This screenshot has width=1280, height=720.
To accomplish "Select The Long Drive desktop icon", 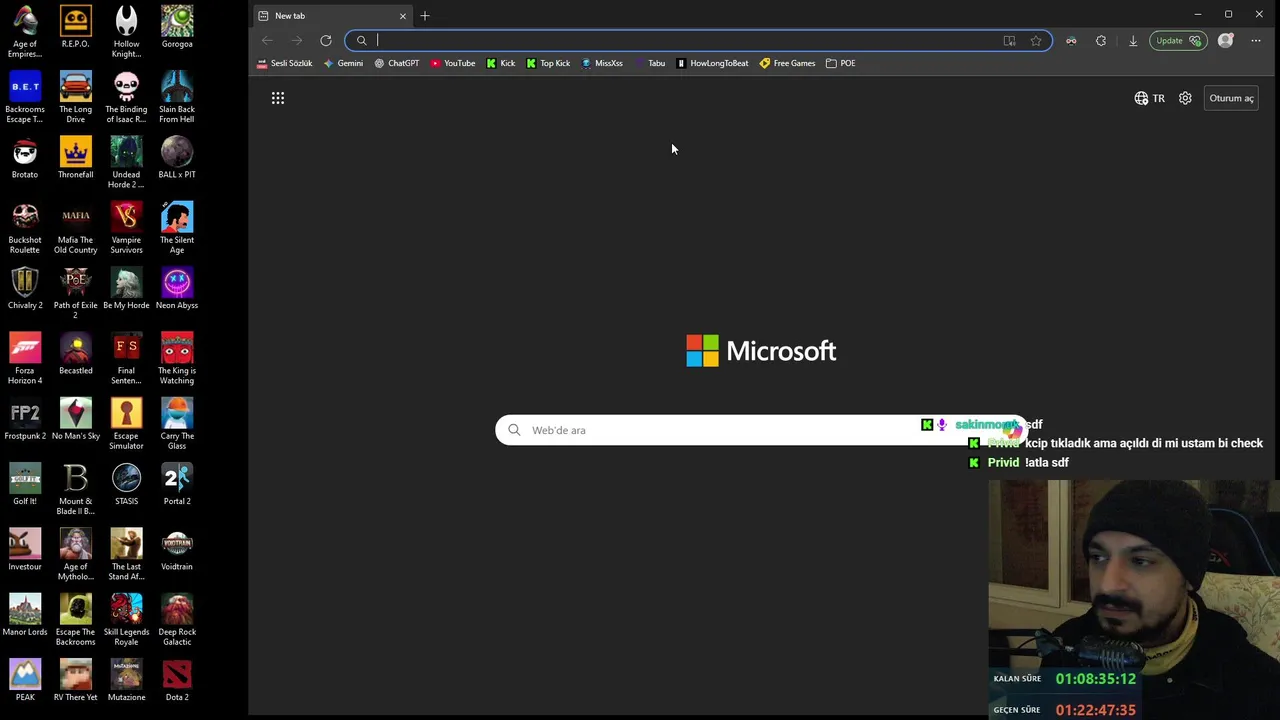I will 75,97.
